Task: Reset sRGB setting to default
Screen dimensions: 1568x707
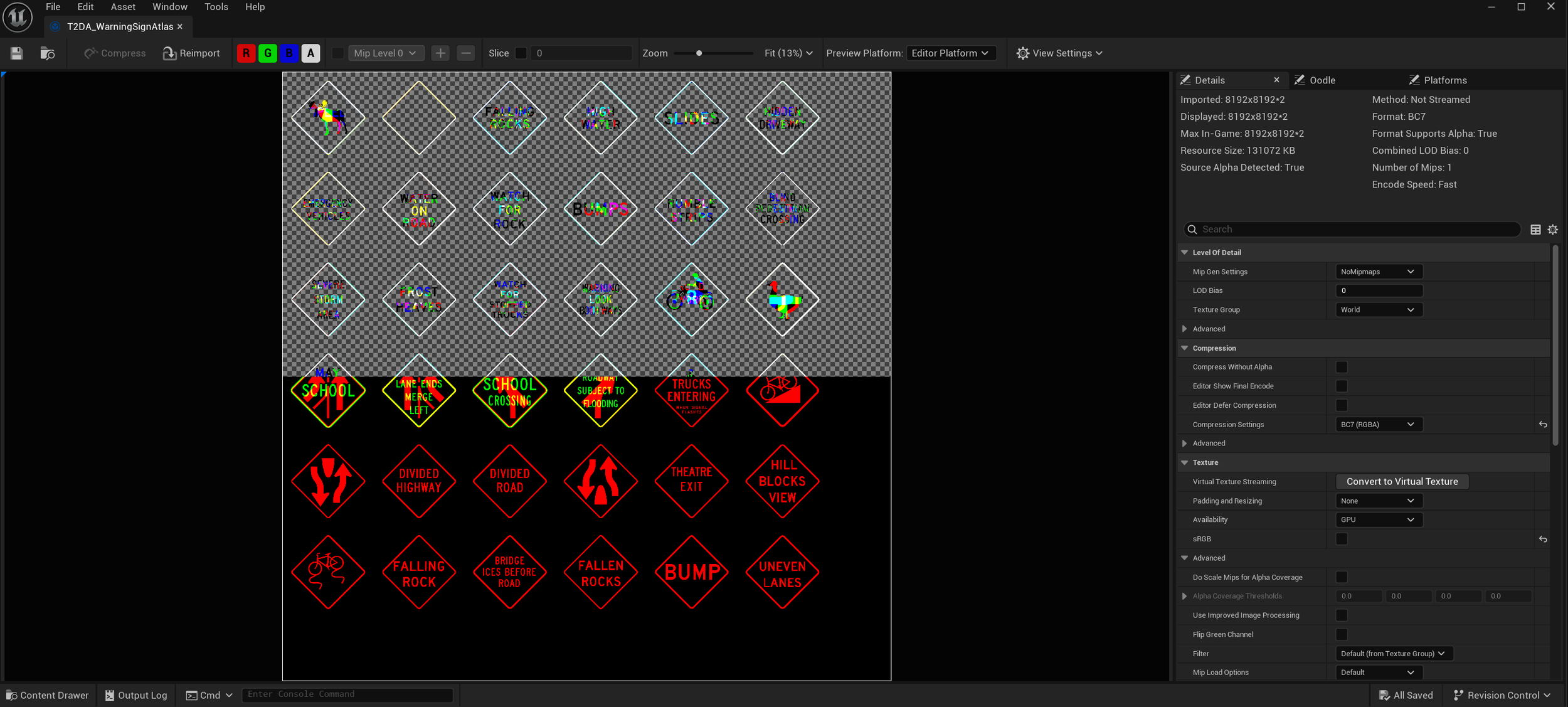Action: (x=1543, y=539)
